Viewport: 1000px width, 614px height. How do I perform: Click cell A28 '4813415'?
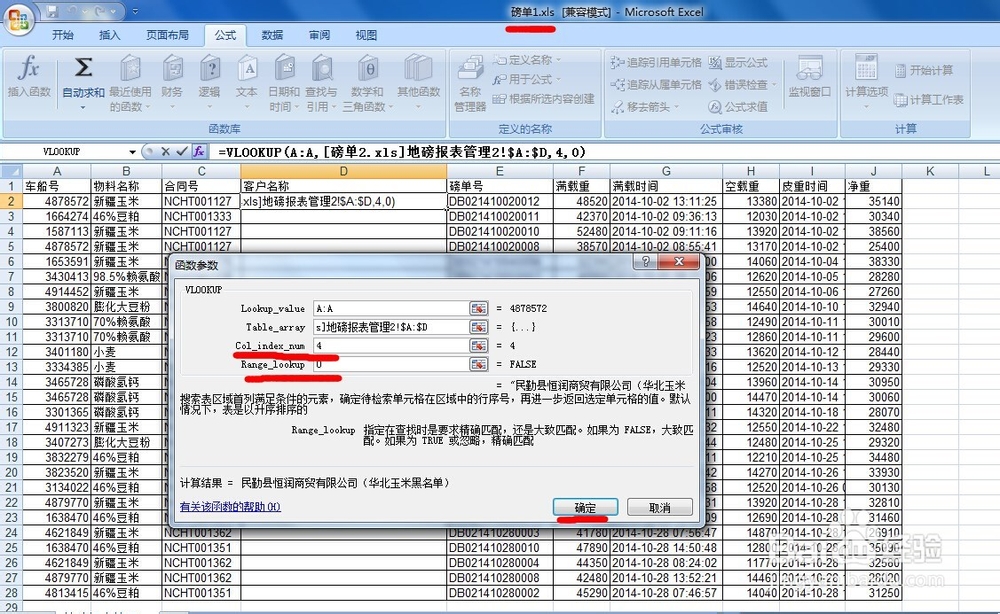[x=56, y=593]
